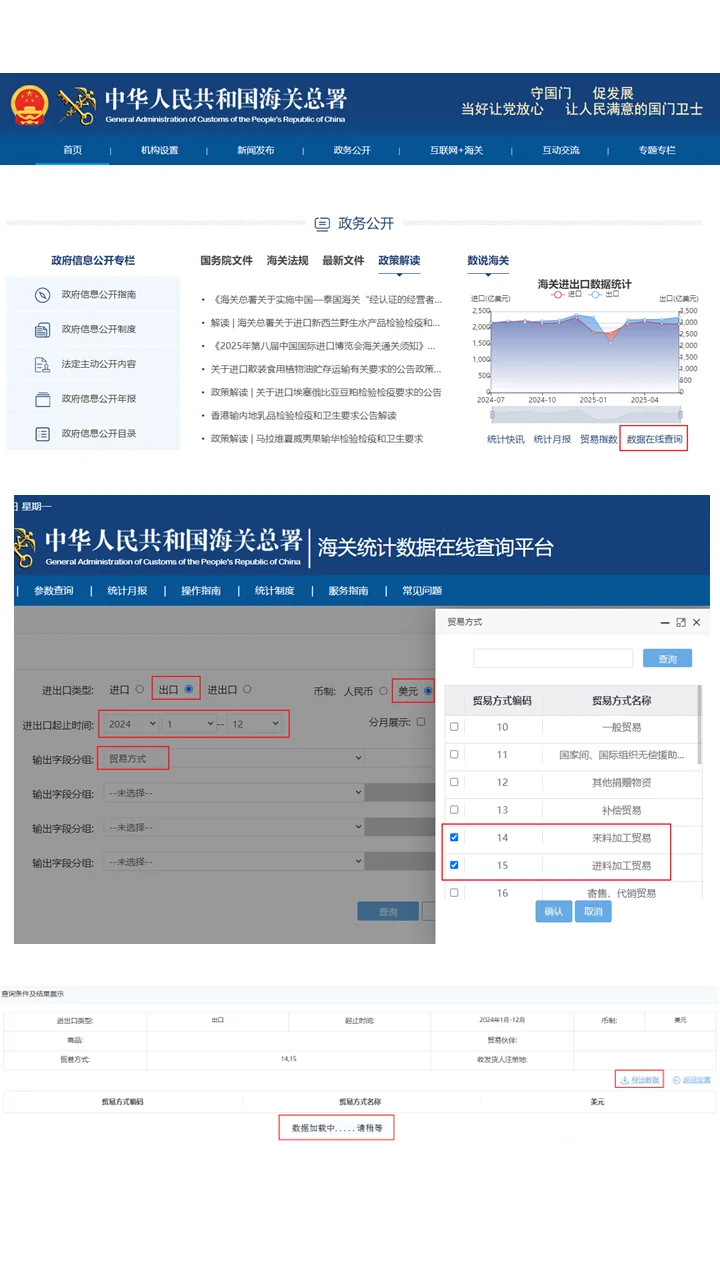The height and width of the screenshot is (1280, 720).
Task: Open the second 输出字段分组 dropdown
Action: [x=234, y=794]
